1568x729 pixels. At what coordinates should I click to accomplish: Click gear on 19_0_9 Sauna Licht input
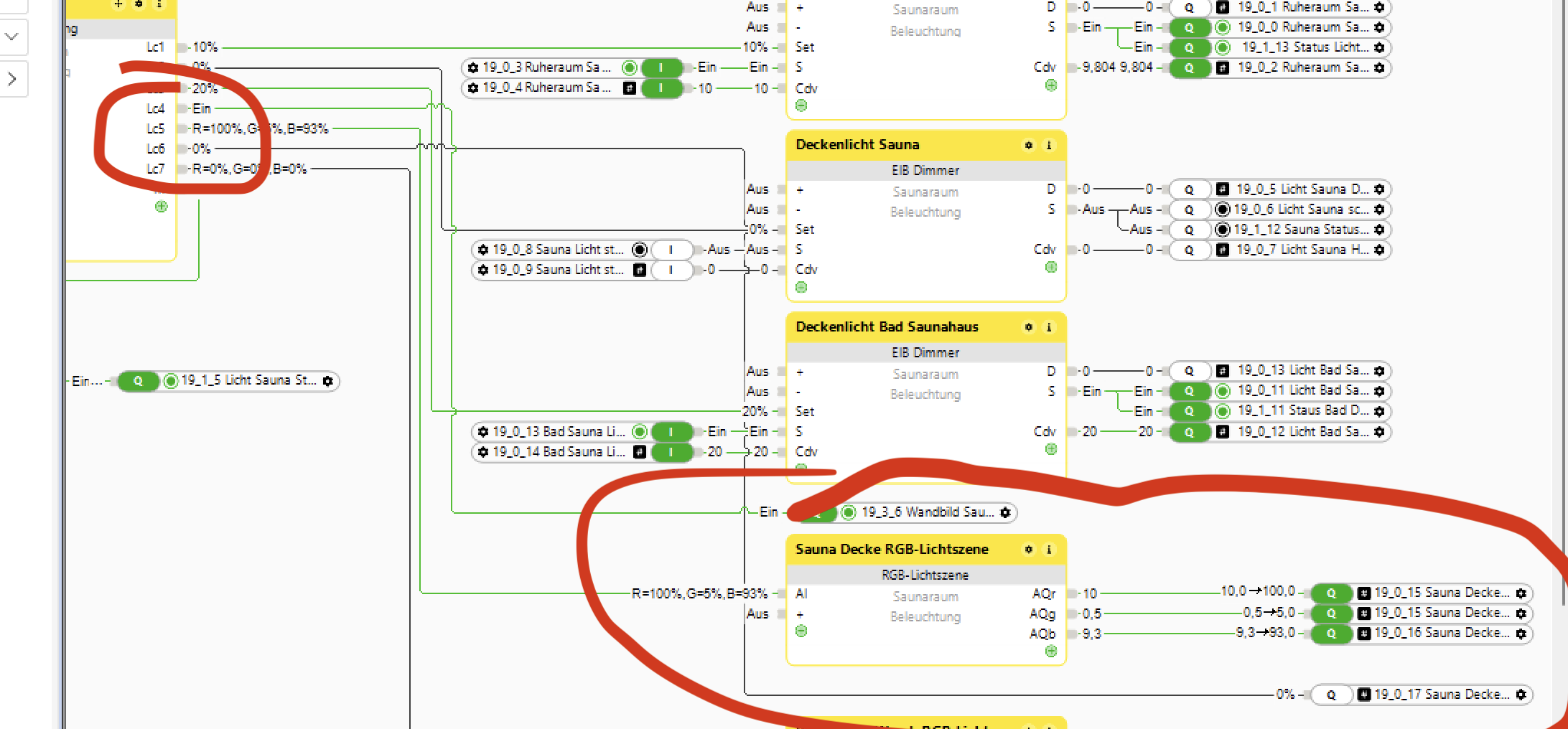tap(483, 270)
